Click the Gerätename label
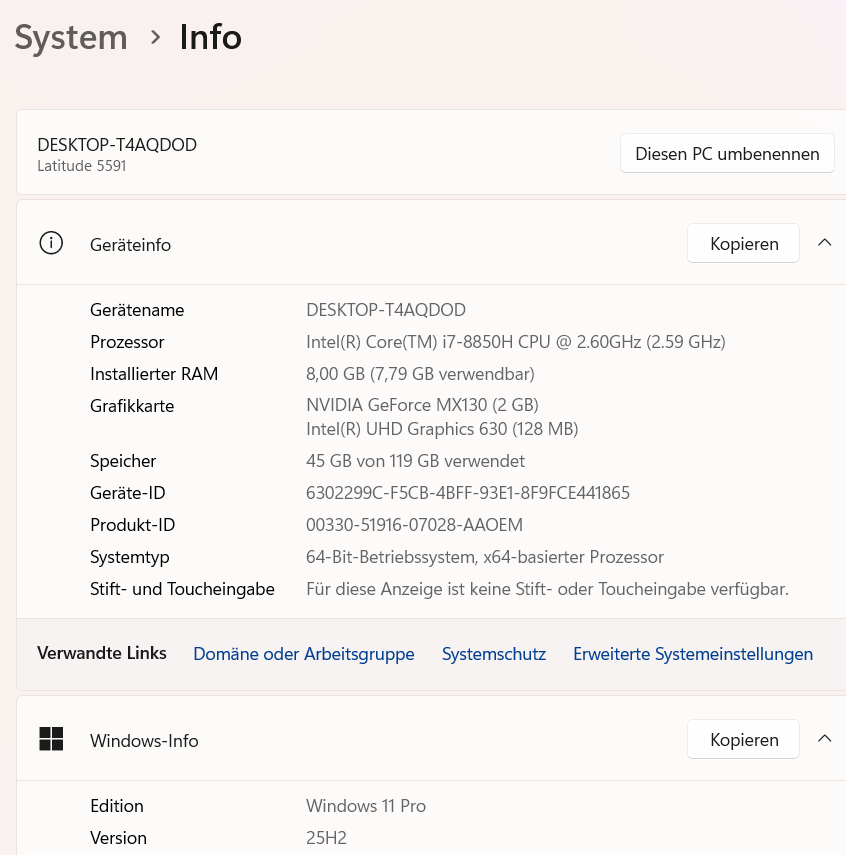Viewport: 846px width, 855px height. tap(137, 310)
